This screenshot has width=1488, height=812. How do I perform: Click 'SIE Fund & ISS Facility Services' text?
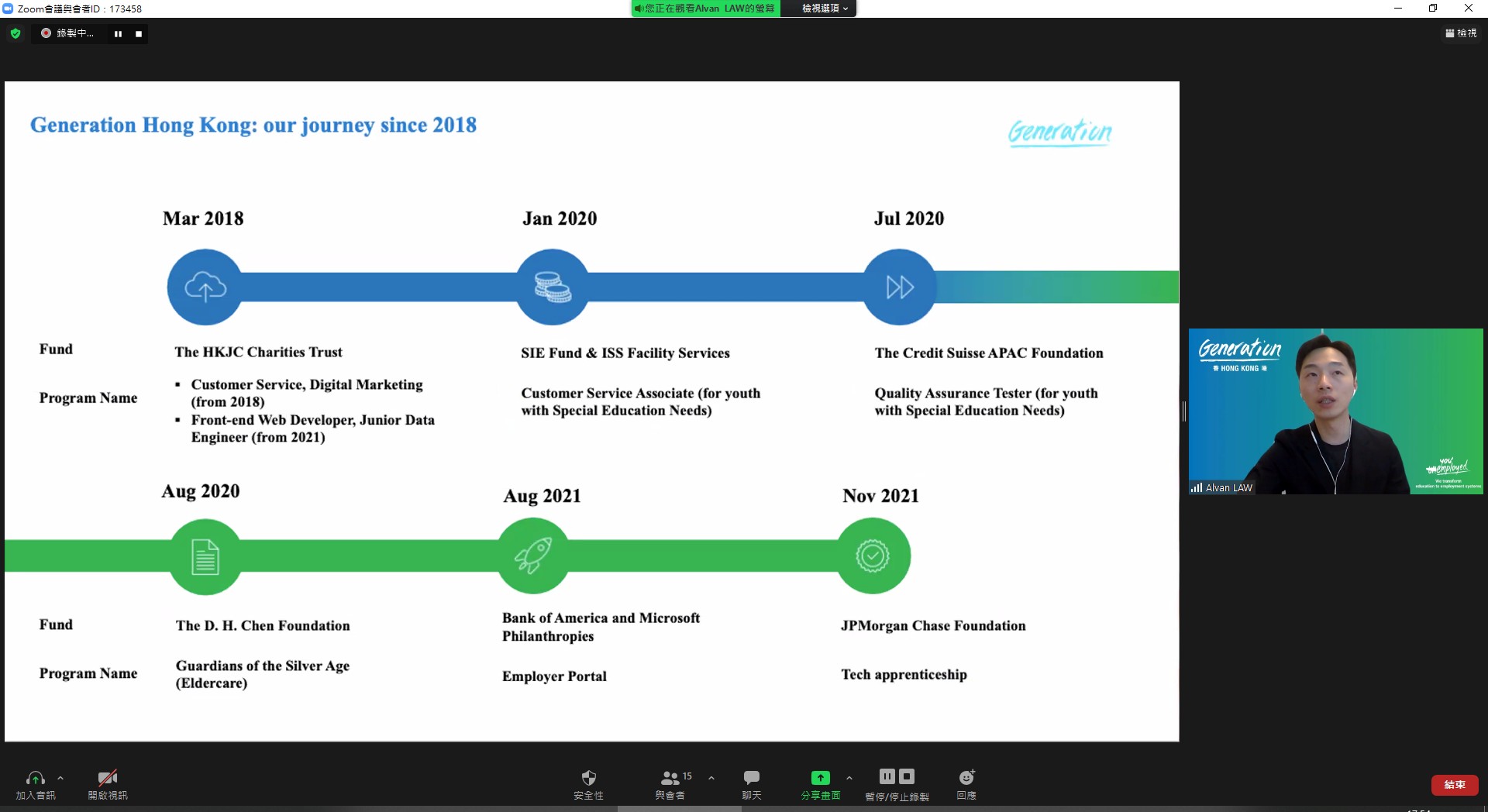(x=625, y=353)
